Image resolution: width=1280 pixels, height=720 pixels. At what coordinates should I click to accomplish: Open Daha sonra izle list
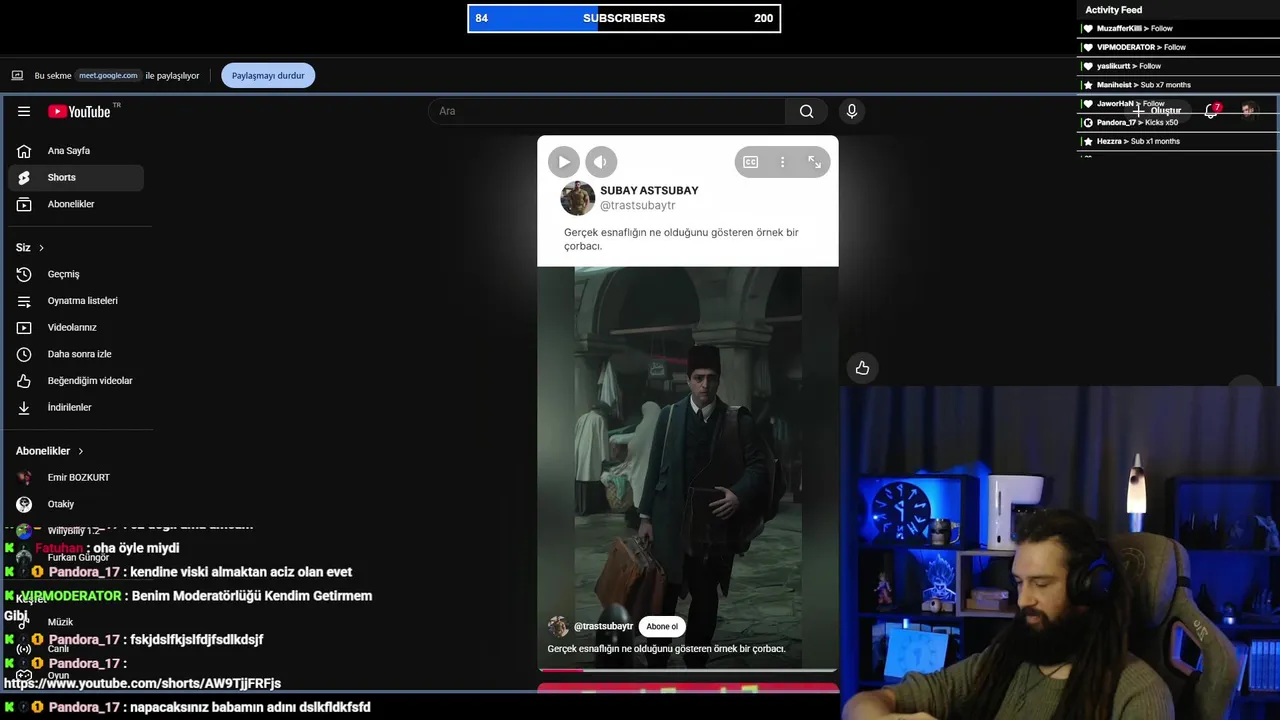[x=76, y=354]
